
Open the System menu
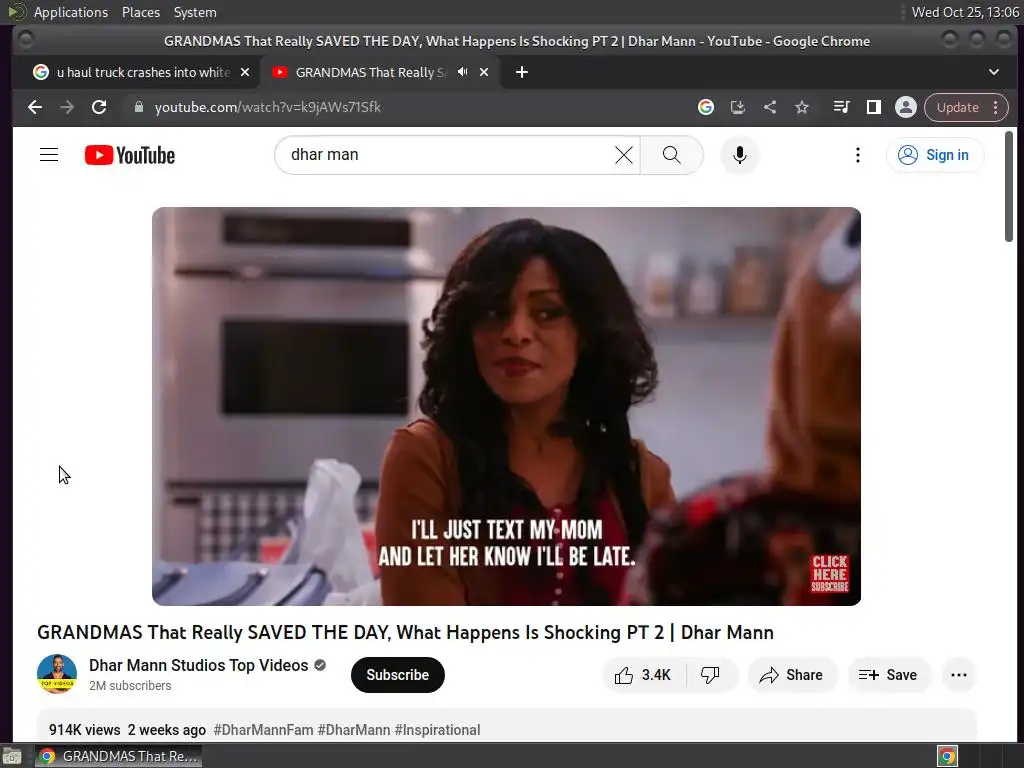(195, 12)
